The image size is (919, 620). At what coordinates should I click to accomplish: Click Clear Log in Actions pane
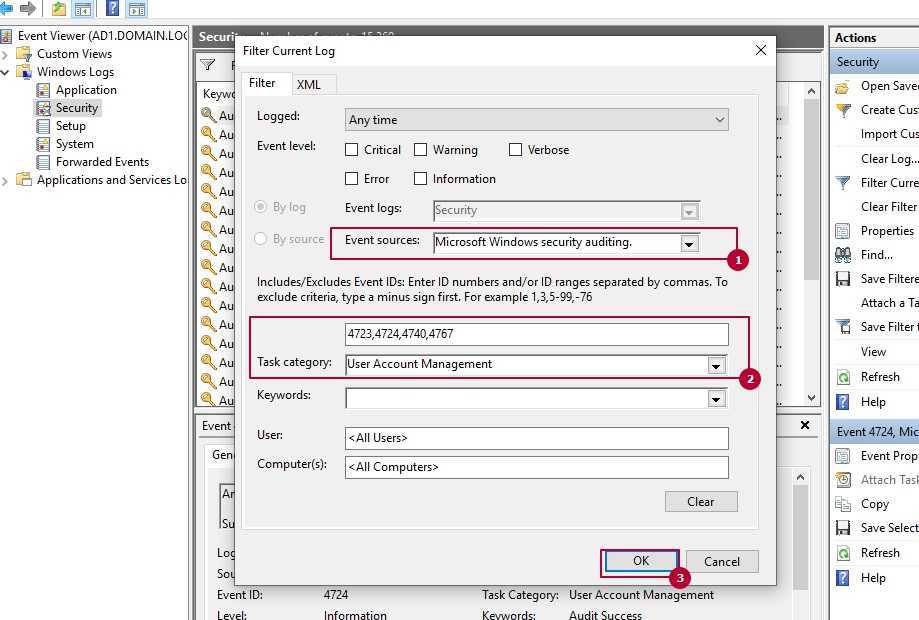tap(890, 159)
